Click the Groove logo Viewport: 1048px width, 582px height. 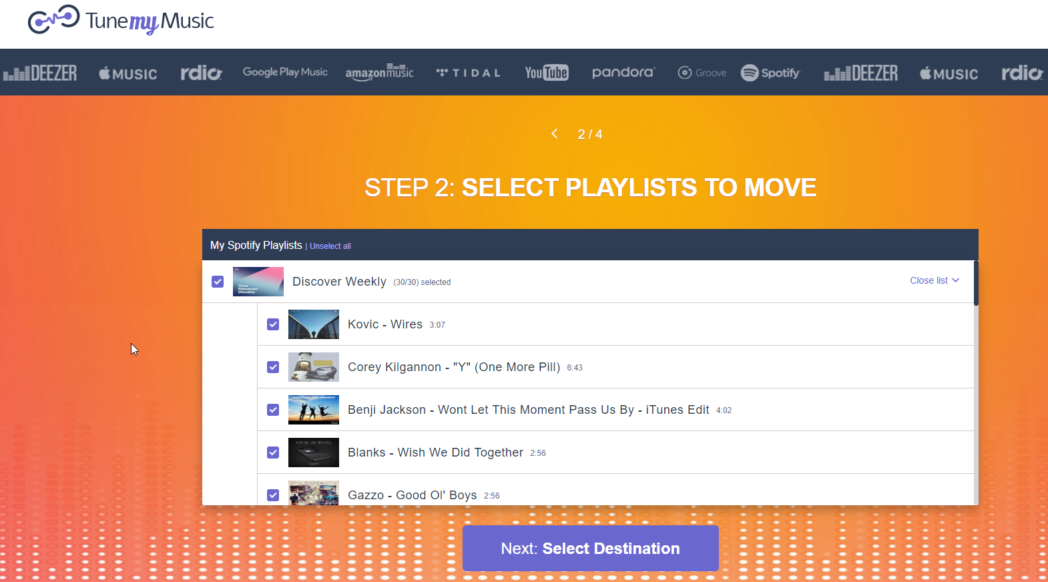pos(702,73)
